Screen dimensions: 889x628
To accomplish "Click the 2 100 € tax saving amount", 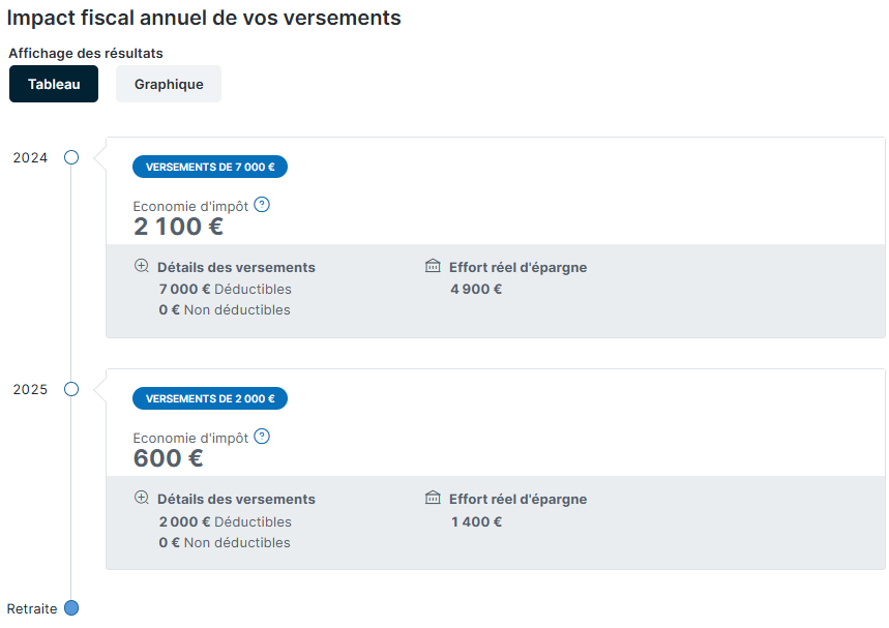I will (178, 227).
